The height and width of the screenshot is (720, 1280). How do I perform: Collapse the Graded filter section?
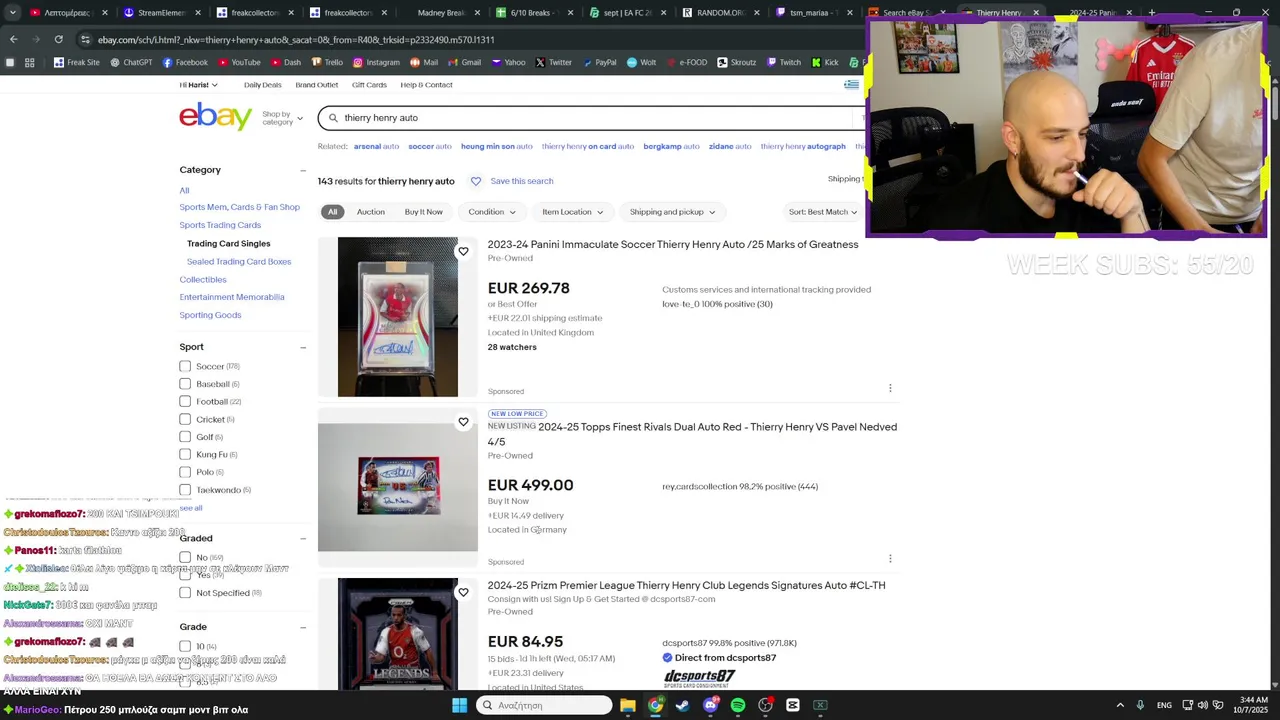point(303,538)
